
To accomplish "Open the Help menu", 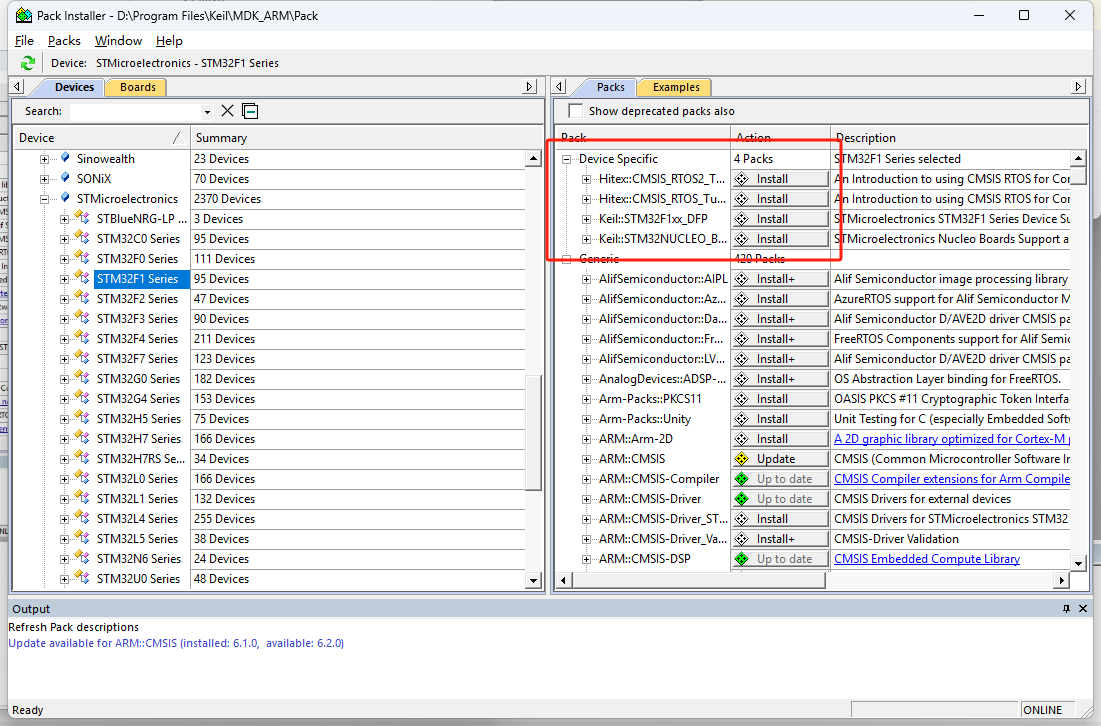I will point(169,41).
